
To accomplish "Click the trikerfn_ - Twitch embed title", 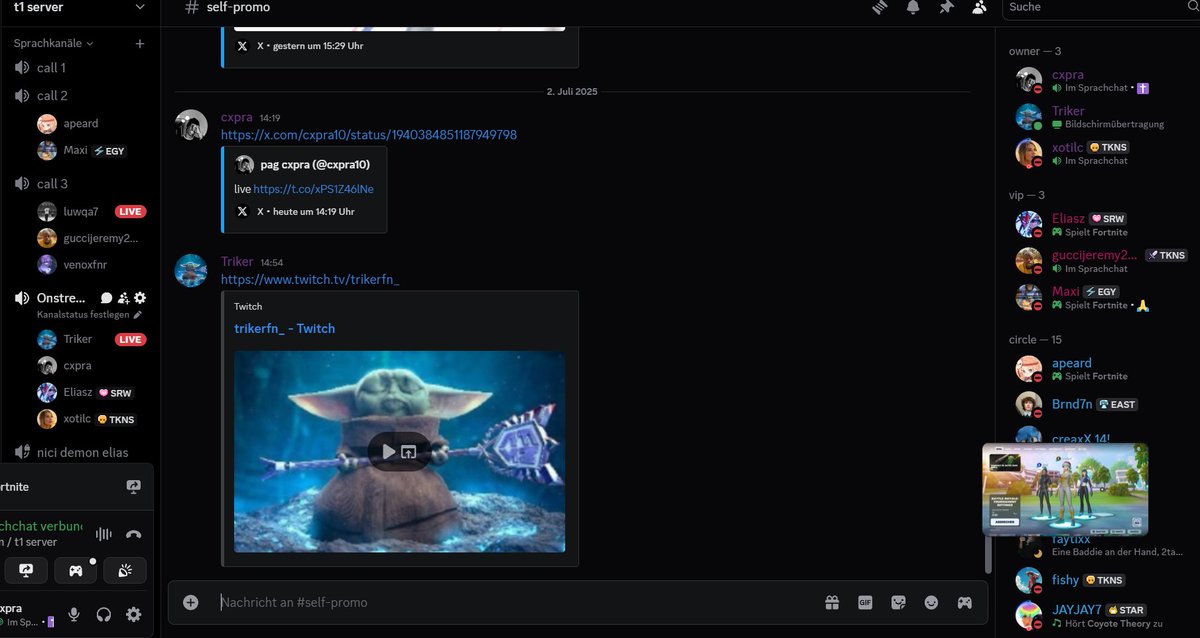I will [285, 328].
